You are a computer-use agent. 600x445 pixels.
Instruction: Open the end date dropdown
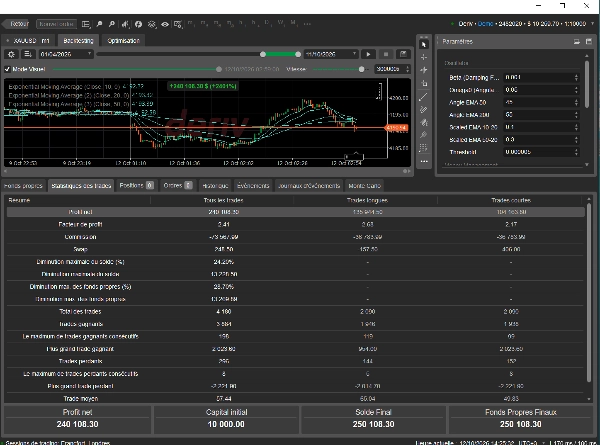[x=331, y=54]
